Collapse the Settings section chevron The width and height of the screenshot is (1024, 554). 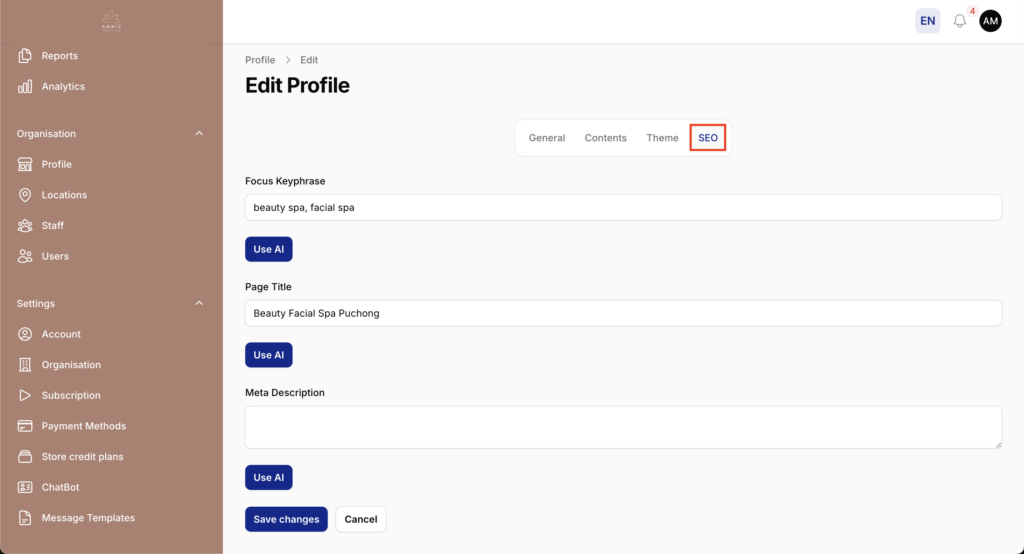point(199,304)
